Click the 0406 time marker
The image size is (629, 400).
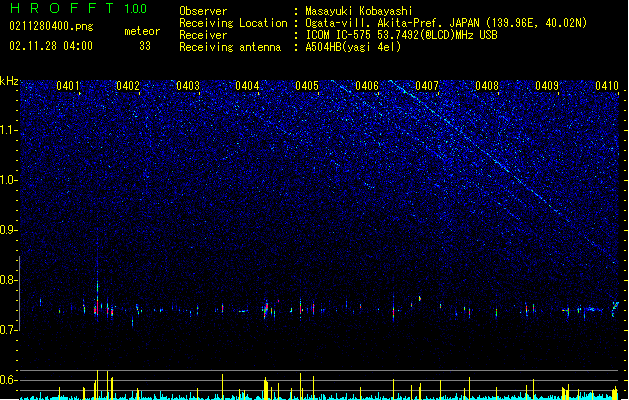[367, 85]
